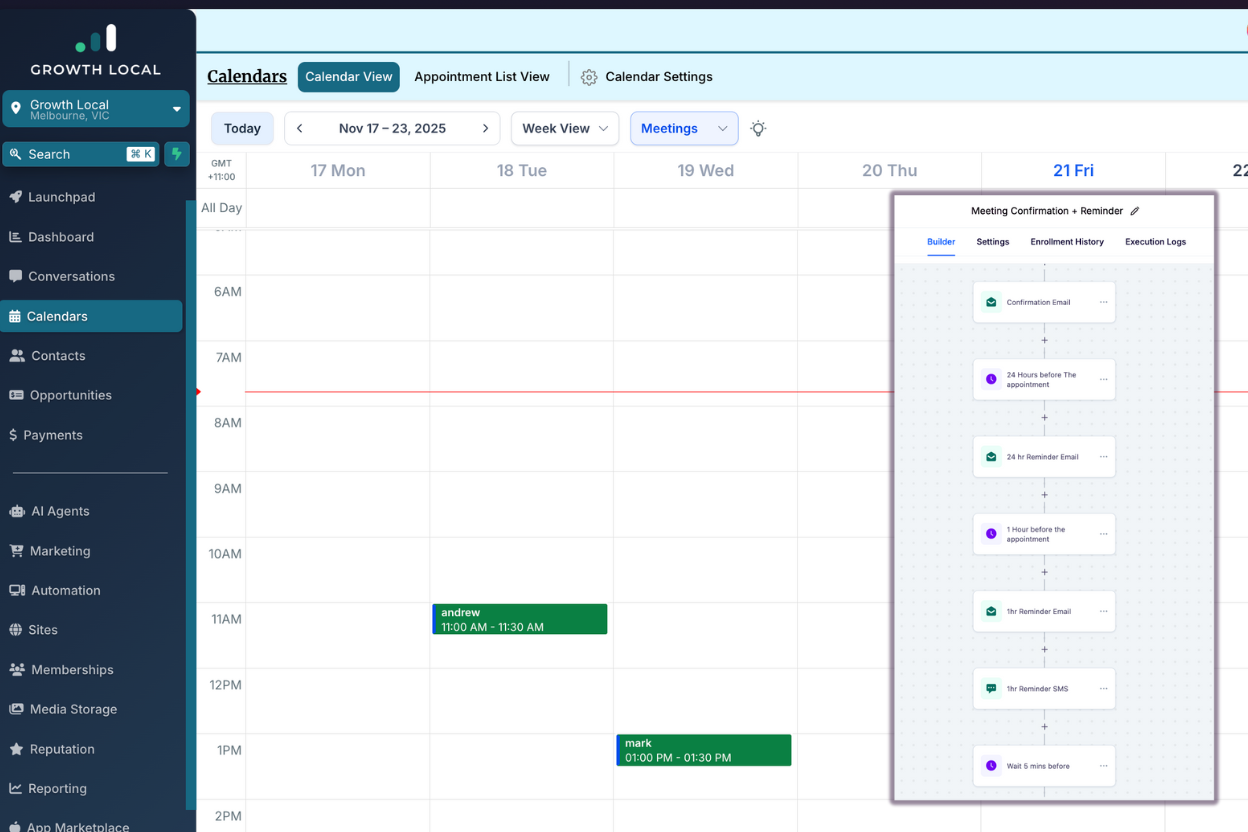Open Launchpad from the sidebar

tap(61, 197)
